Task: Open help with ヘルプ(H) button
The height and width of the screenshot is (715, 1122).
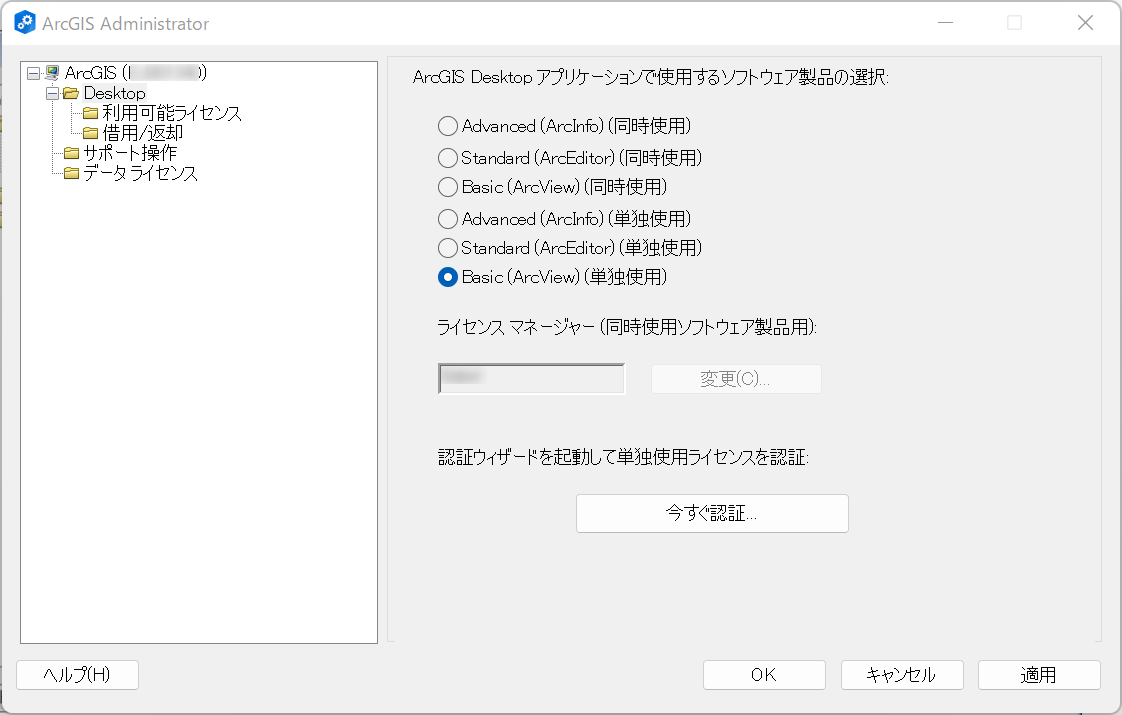Action: pyautogui.click(x=77, y=675)
